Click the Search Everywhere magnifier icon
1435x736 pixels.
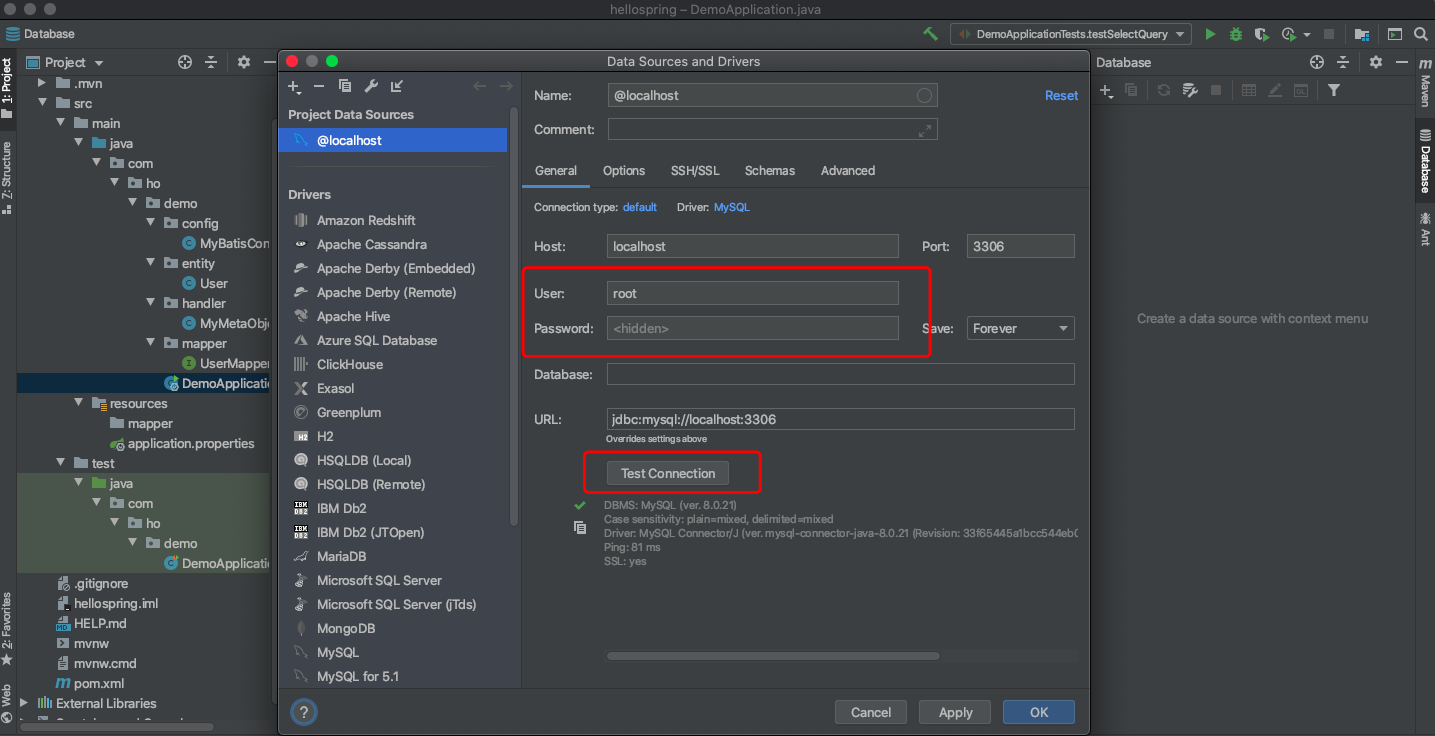[x=1420, y=34]
